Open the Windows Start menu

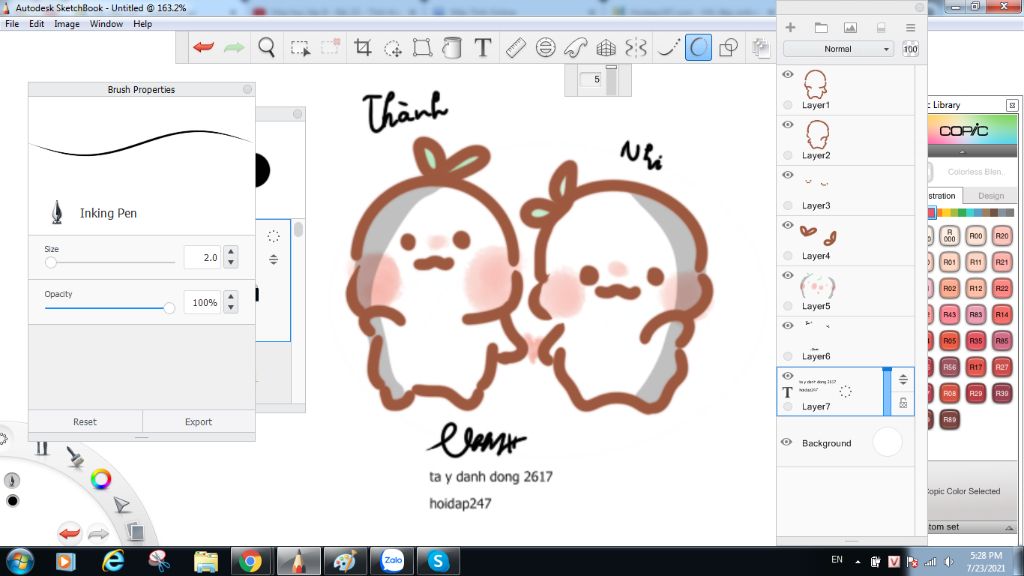click(x=19, y=561)
